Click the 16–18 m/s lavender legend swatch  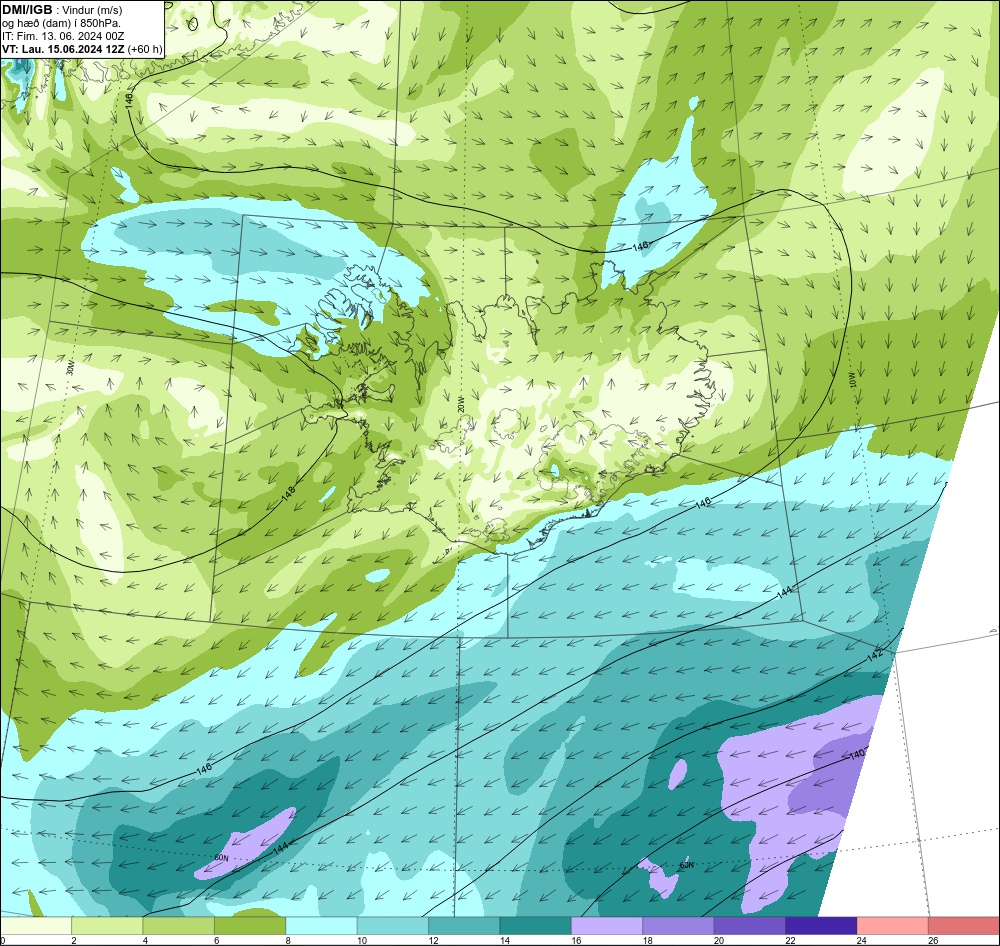coord(607,926)
